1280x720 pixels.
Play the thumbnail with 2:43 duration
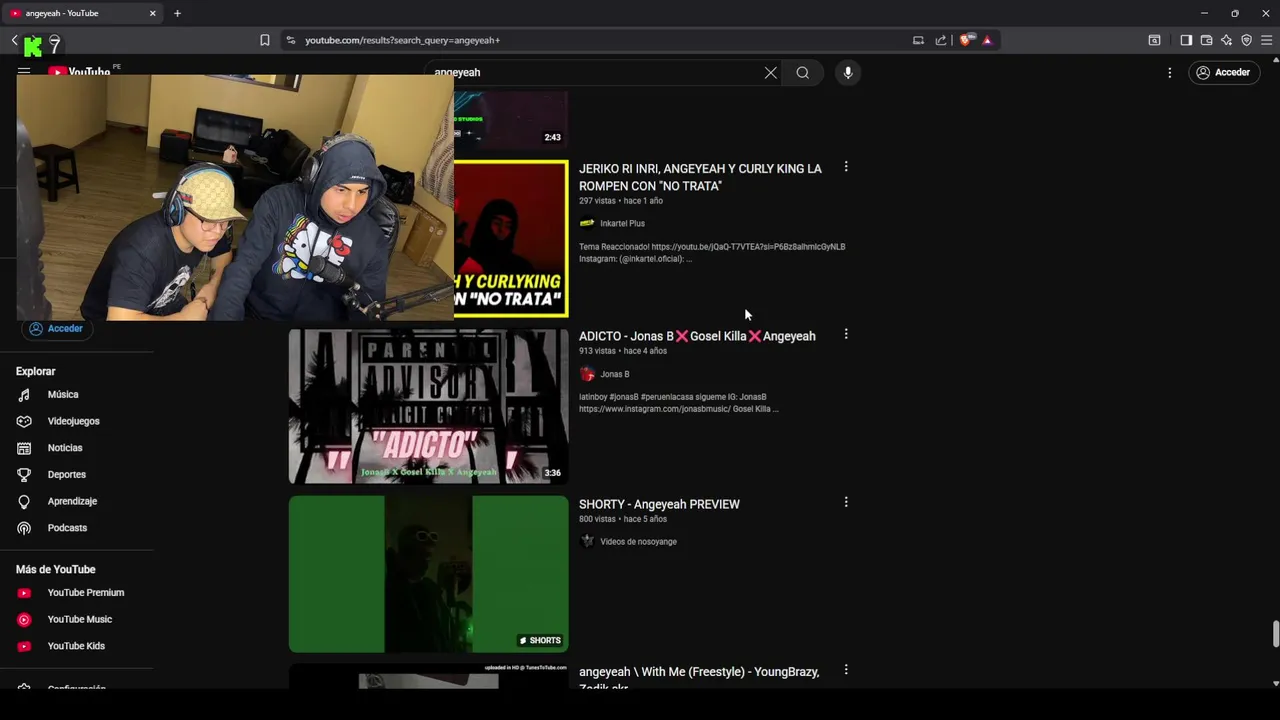pyautogui.click(x=511, y=120)
